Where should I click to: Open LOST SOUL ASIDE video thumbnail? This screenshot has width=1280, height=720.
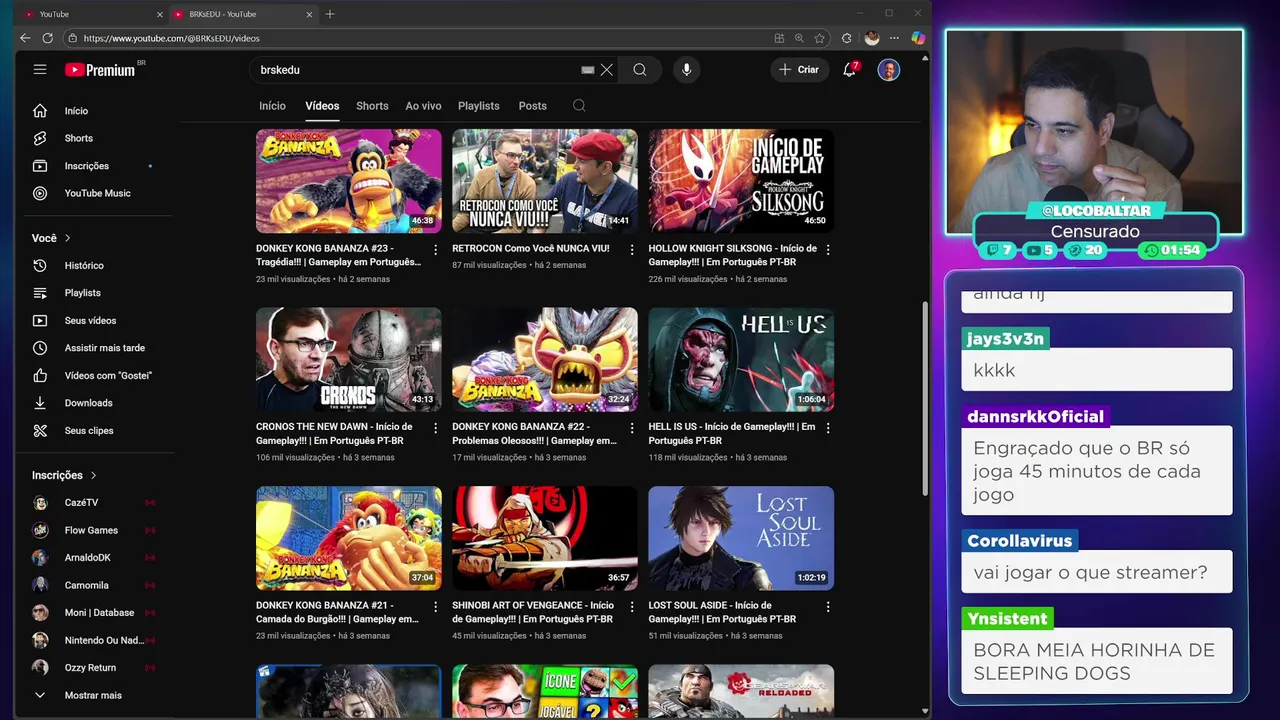[x=741, y=538]
